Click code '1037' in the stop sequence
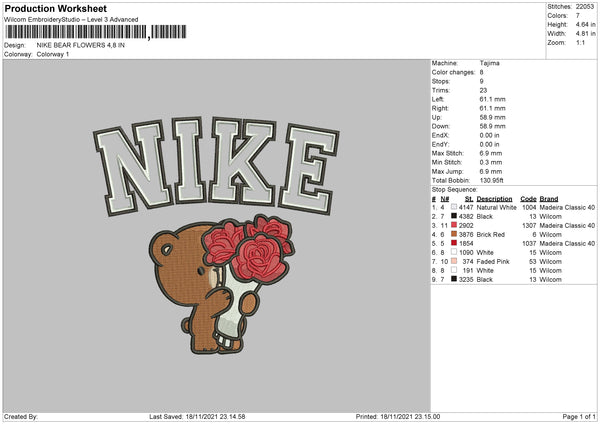The width and height of the screenshot is (600, 424). (x=529, y=243)
